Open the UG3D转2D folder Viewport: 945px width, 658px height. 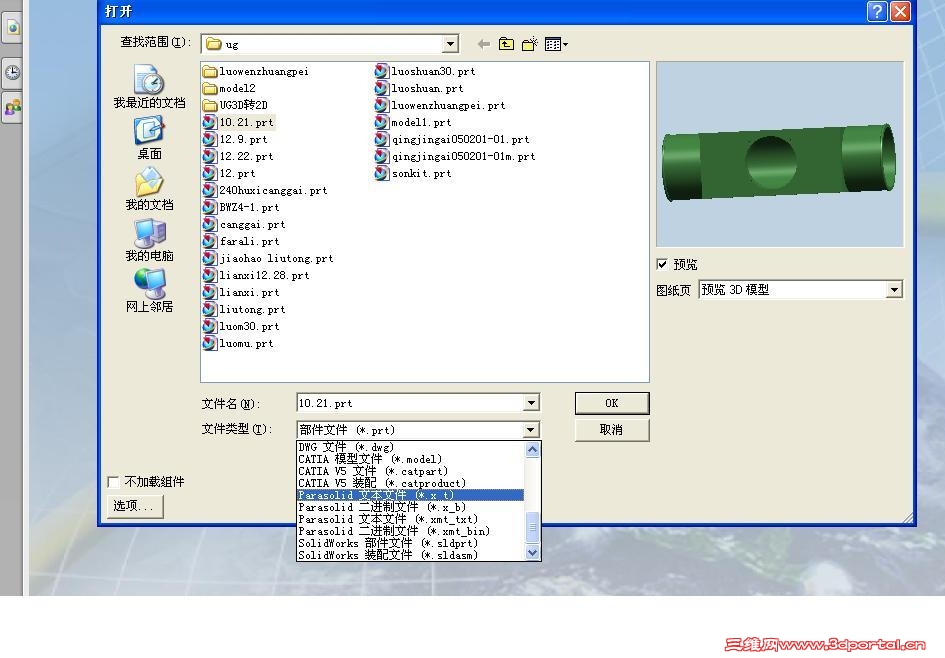(x=236, y=105)
